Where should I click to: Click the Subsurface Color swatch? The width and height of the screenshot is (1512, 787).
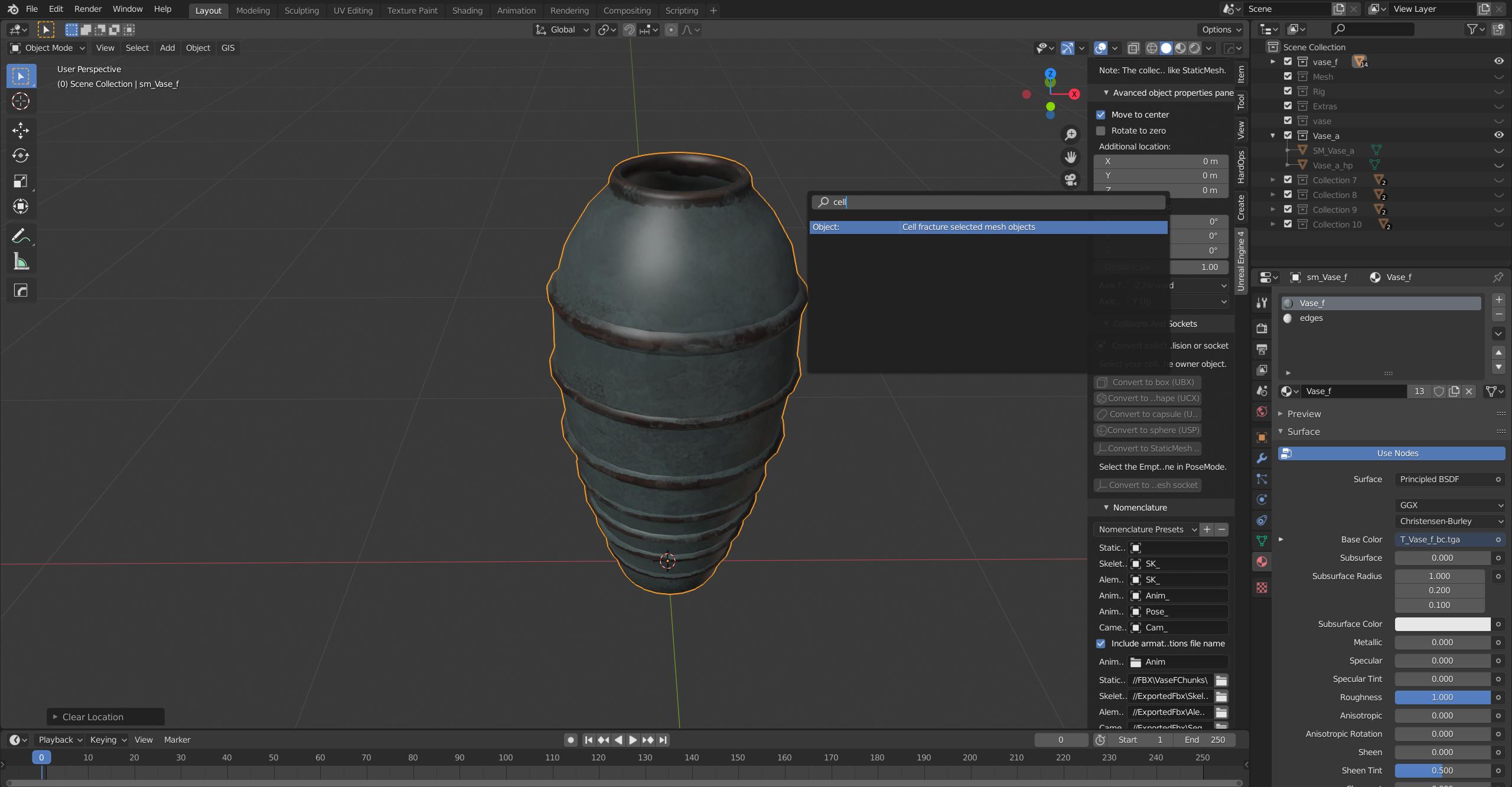[x=1442, y=624]
